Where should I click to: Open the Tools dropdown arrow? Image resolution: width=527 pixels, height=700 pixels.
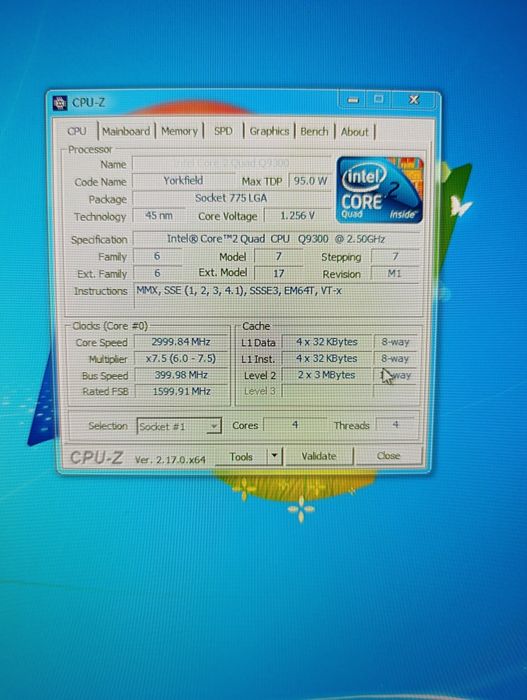[274, 456]
